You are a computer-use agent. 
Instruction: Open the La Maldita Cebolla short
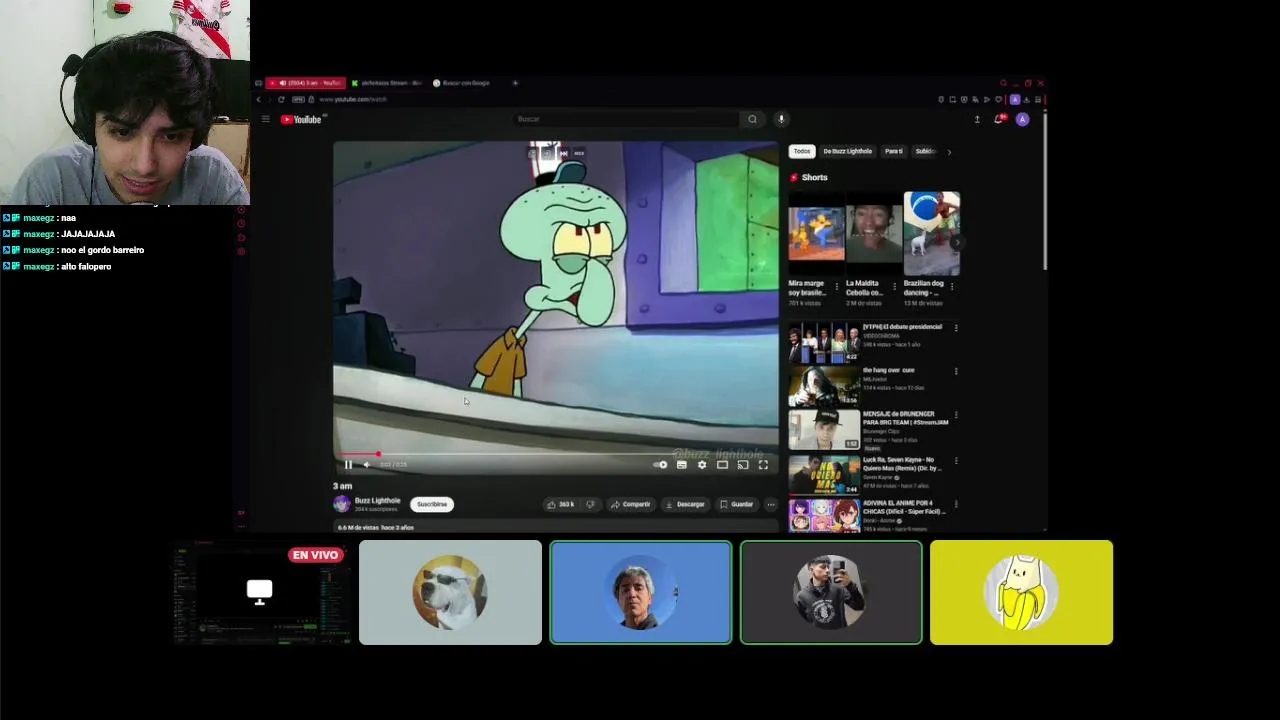coord(874,234)
